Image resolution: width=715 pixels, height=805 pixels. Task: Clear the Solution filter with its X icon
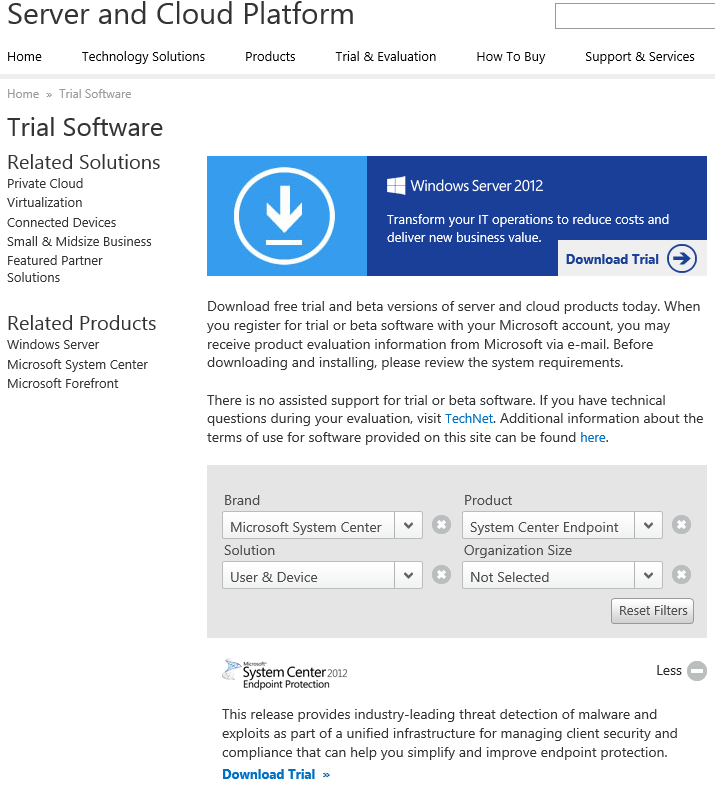tap(441, 574)
